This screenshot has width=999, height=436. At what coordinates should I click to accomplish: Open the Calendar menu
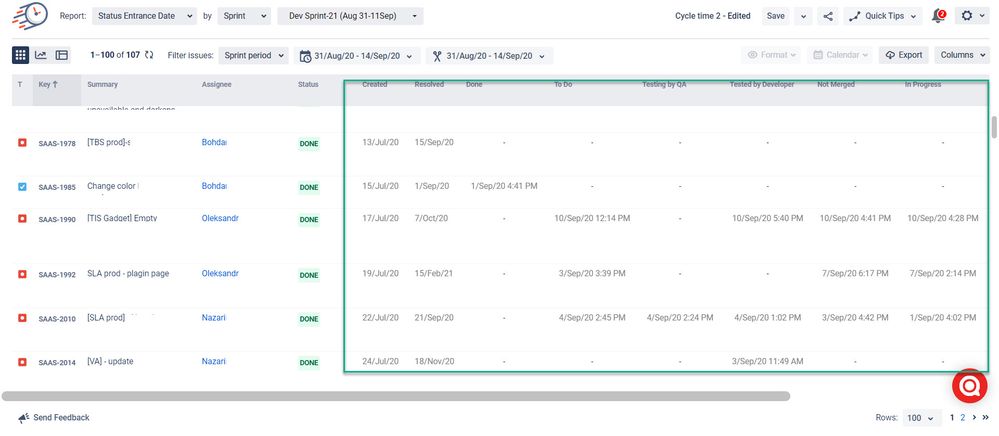click(840, 55)
